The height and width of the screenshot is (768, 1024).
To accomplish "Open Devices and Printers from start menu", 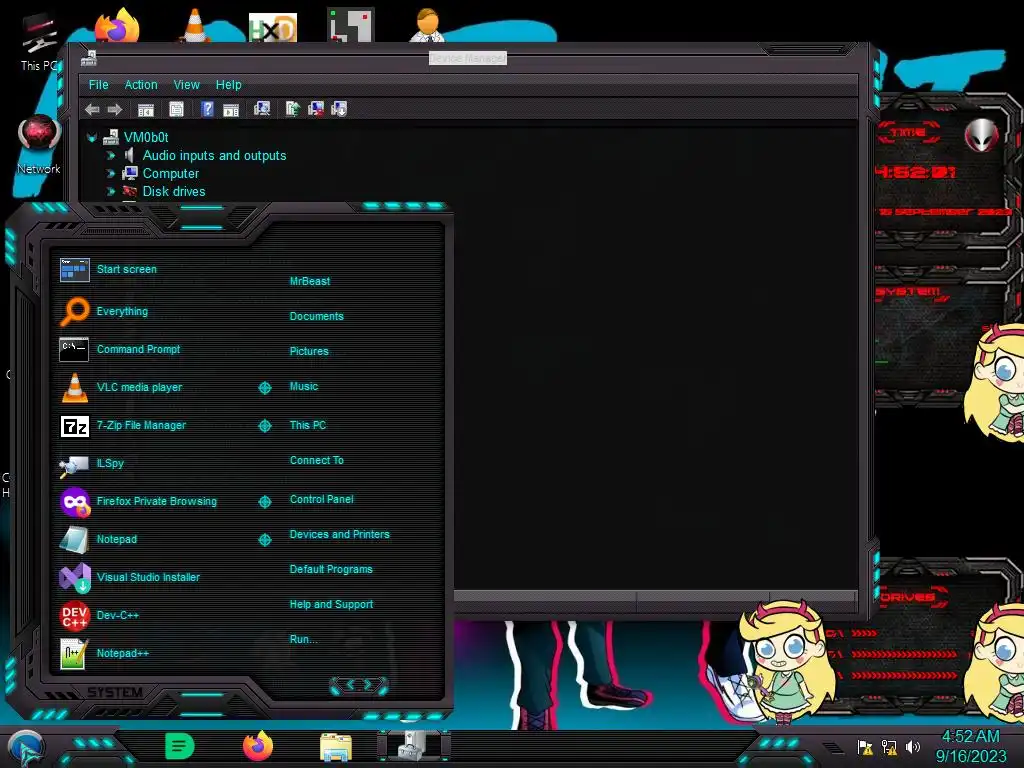I will (340, 534).
